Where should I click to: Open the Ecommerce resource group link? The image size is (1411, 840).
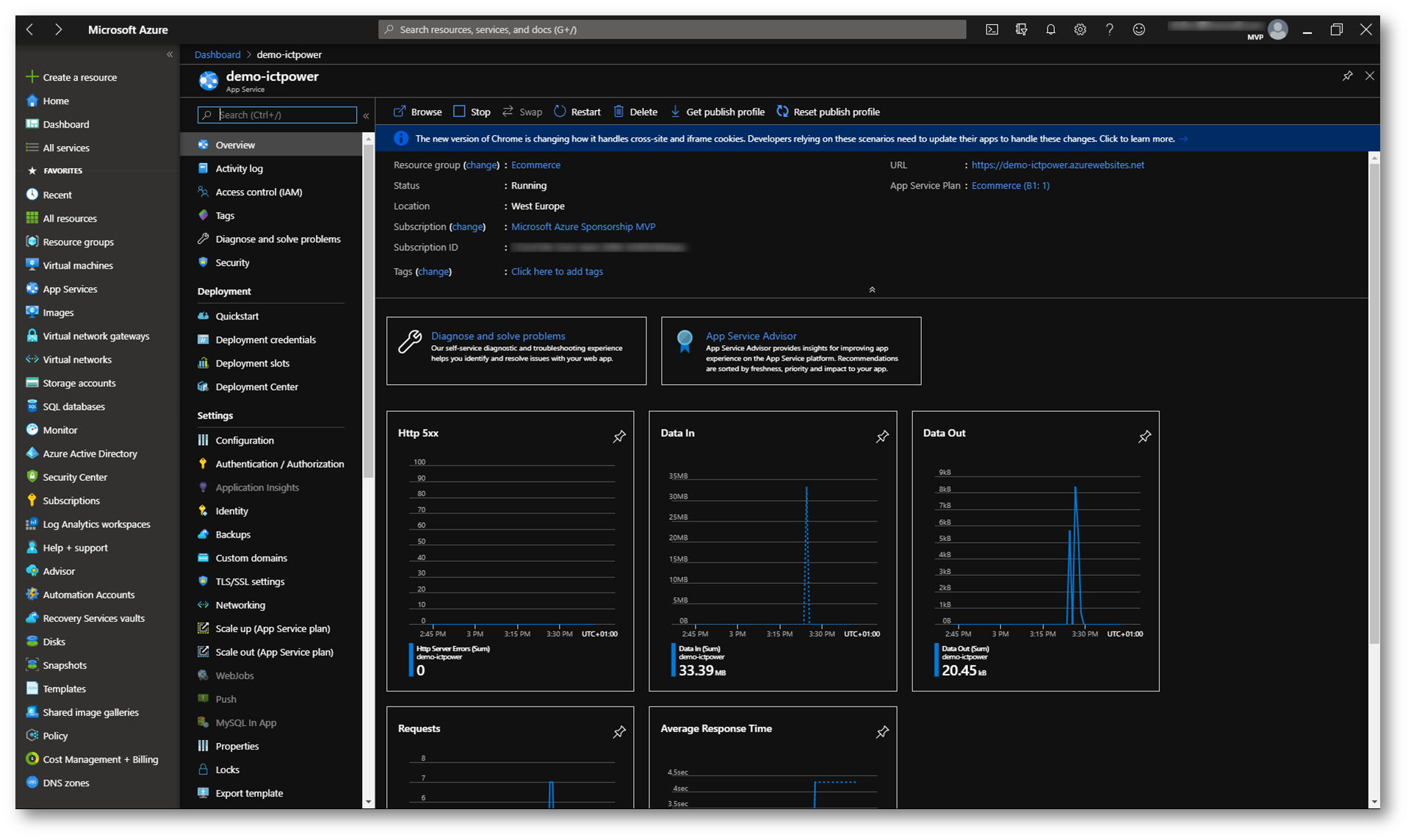(x=535, y=165)
